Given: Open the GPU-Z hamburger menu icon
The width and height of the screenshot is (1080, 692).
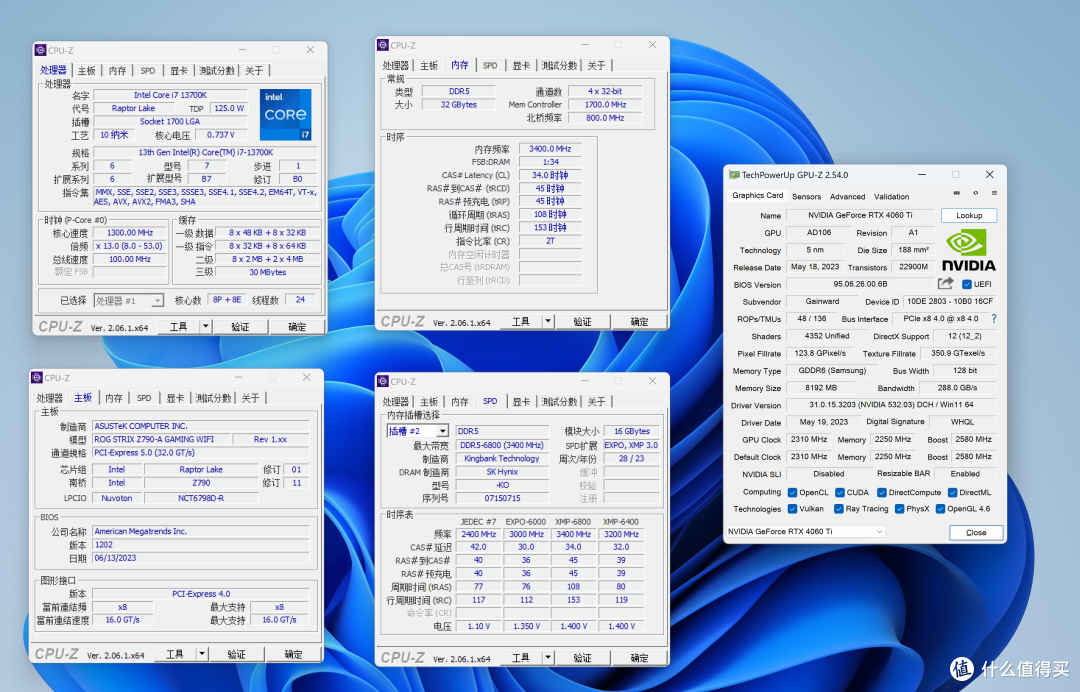Looking at the screenshot, I should [x=994, y=193].
